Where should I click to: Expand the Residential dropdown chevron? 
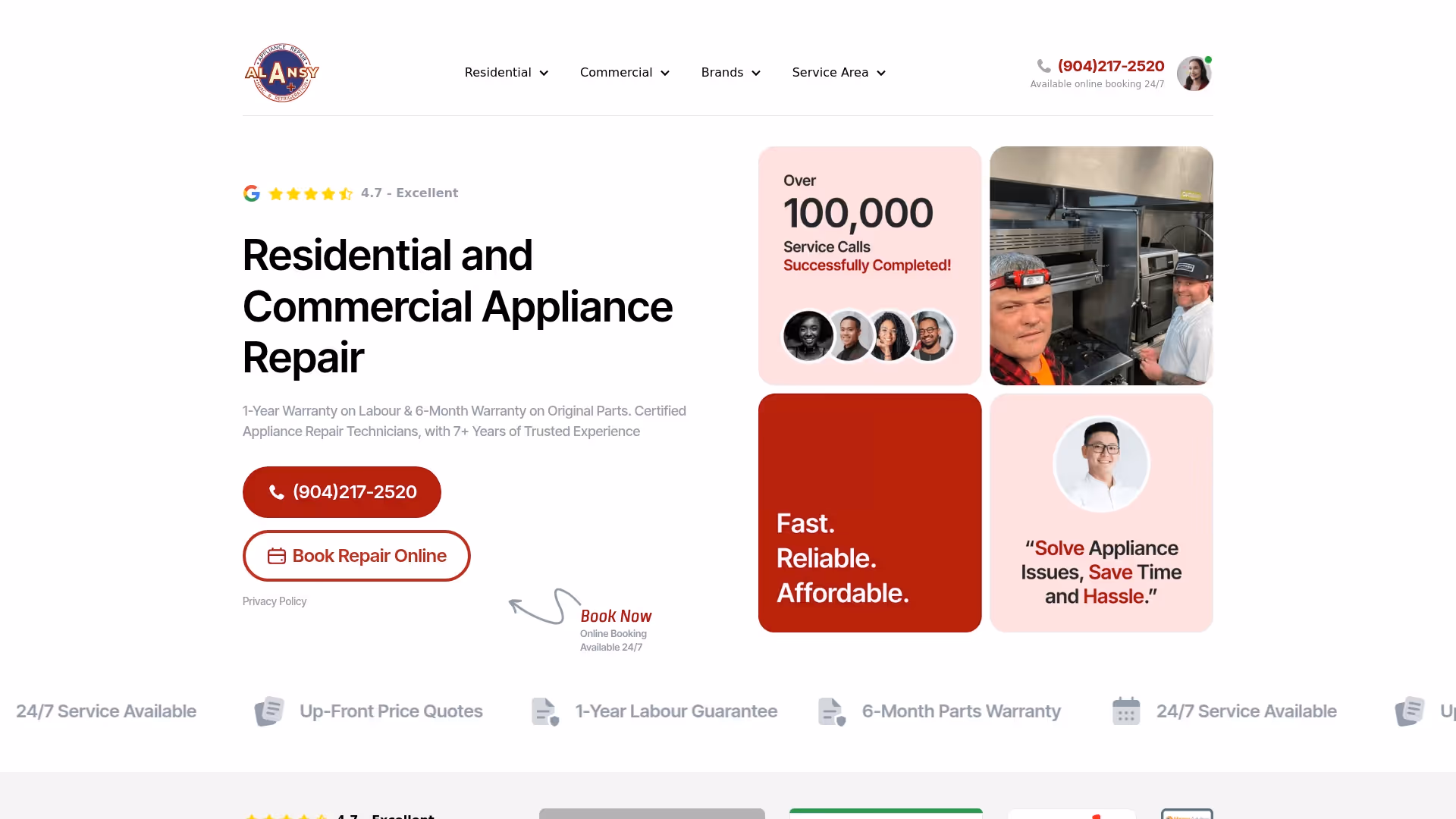[544, 73]
